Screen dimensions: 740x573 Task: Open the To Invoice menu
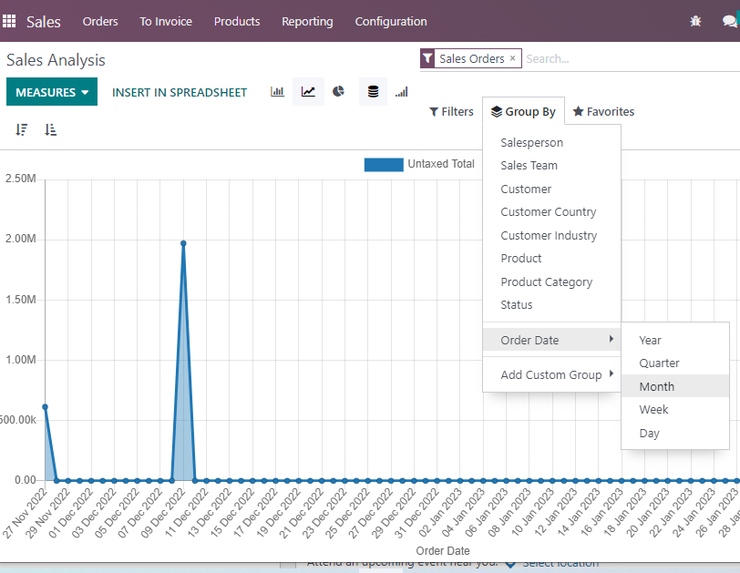(166, 22)
